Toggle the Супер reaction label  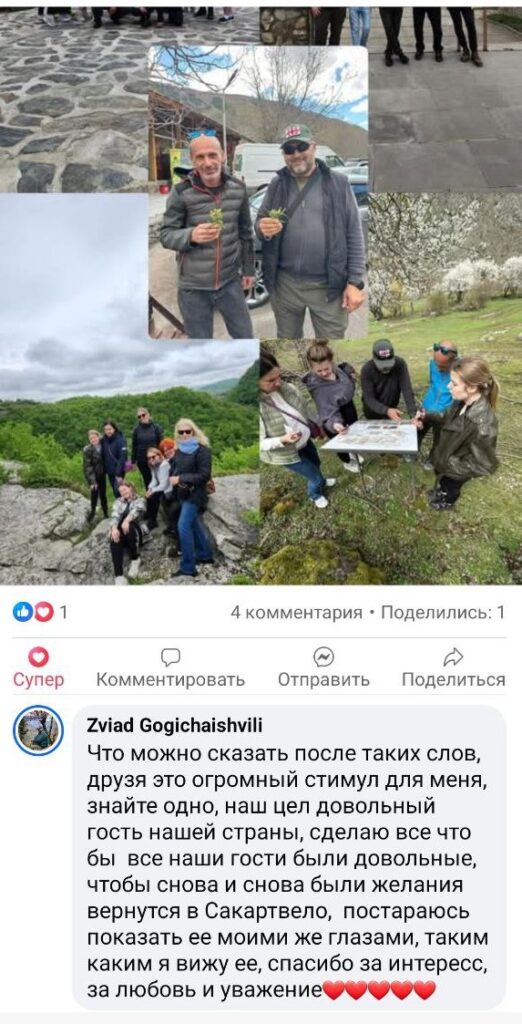point(39,680)
